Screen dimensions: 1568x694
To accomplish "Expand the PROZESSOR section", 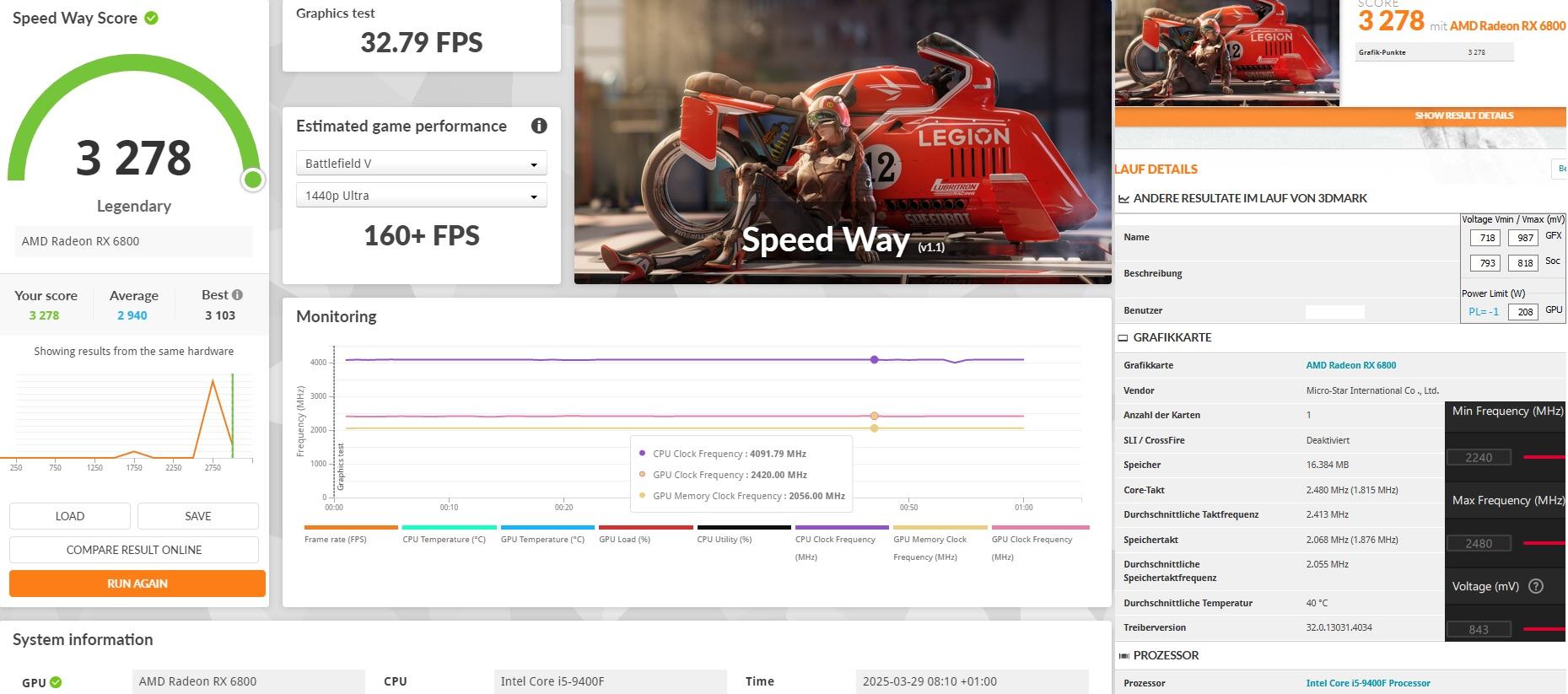I will pos(1166,655).
